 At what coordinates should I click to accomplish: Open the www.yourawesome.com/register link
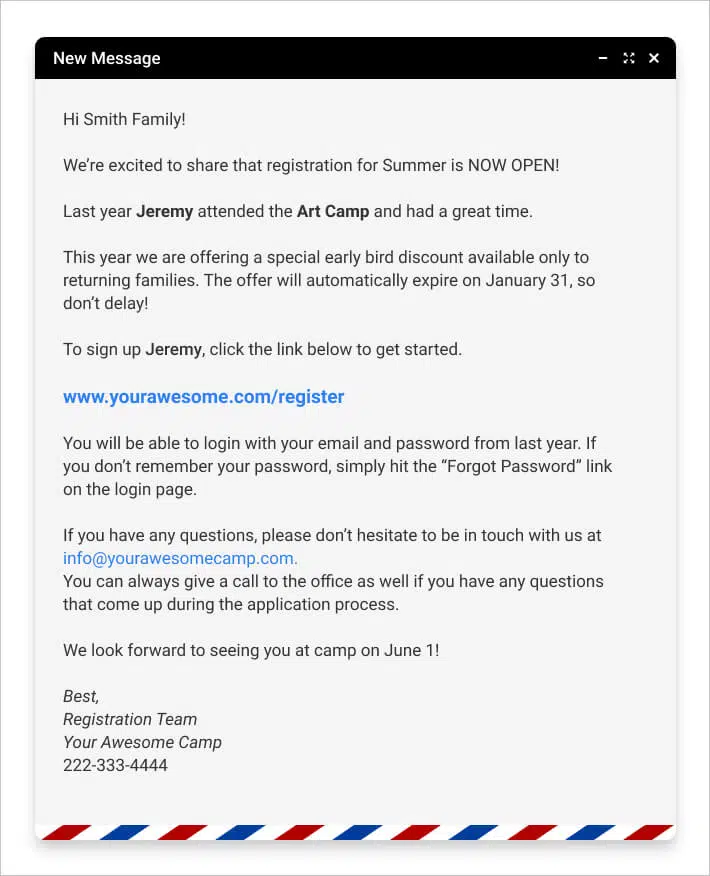pos(203,397)
